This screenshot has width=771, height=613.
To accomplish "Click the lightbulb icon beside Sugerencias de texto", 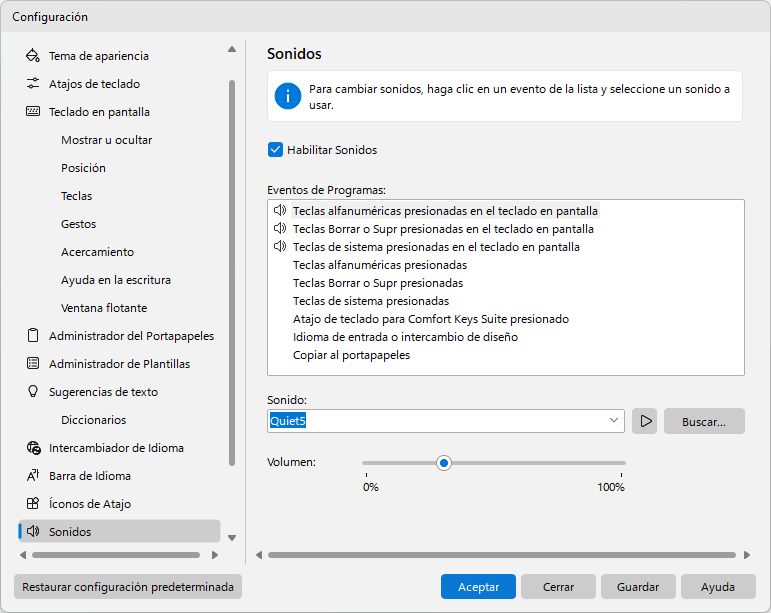I will pyautogui.click(x=33, y=391).
